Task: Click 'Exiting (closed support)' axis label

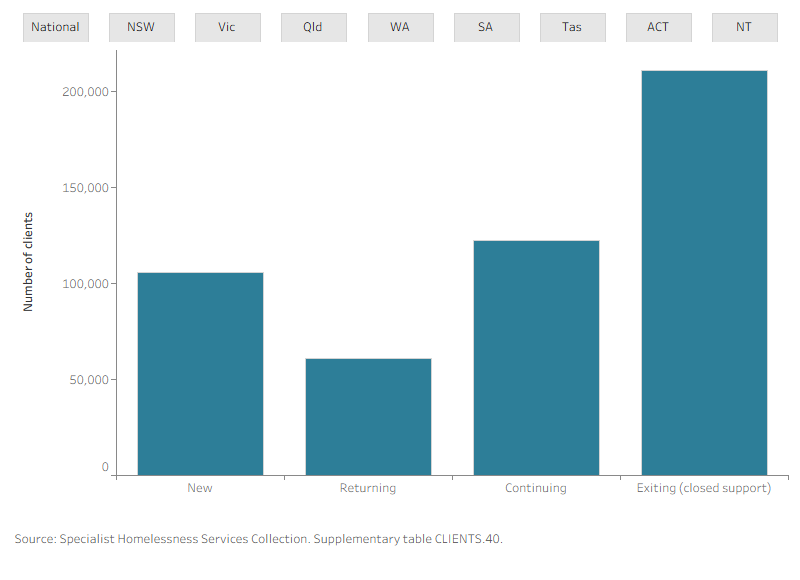Action: pos(704,488)
